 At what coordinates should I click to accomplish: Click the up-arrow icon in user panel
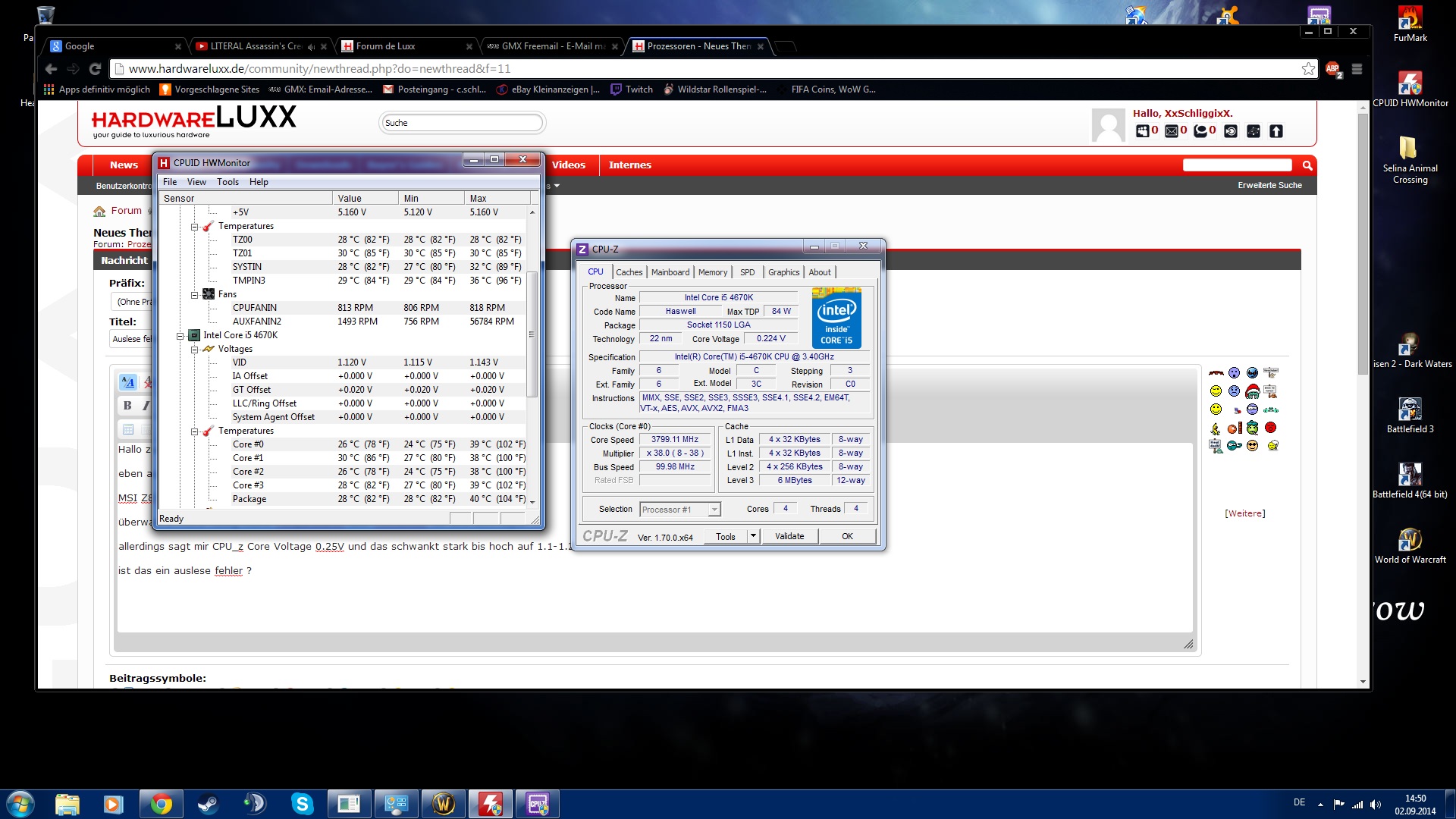1276,131
